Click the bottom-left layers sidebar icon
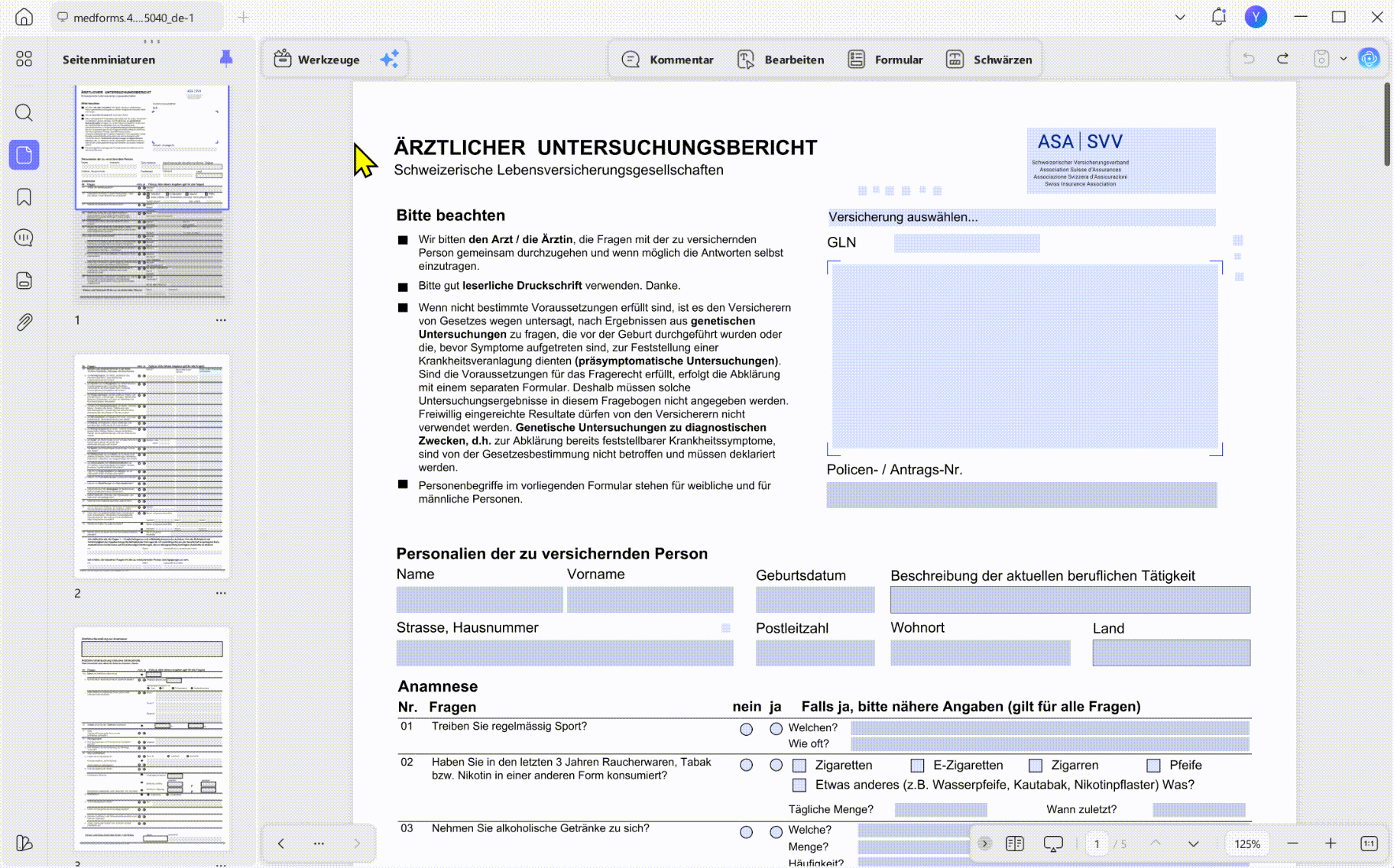 (24, 843)
